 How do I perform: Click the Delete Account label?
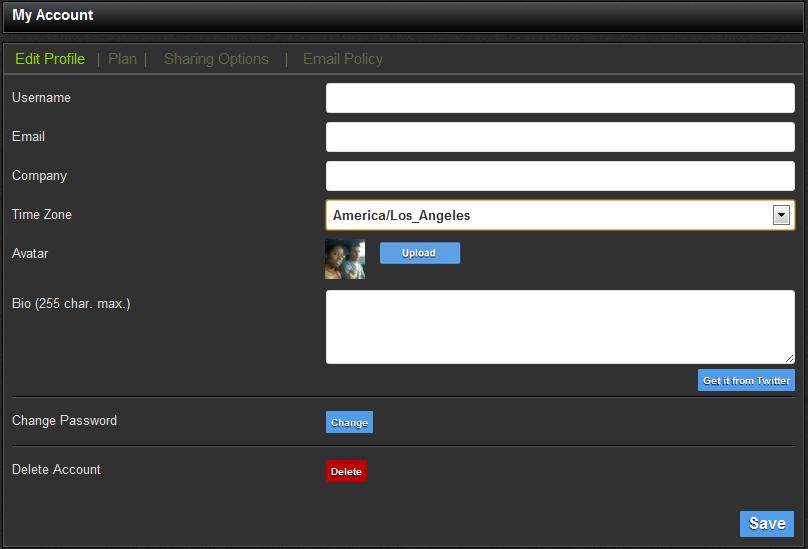pos(57,470)
